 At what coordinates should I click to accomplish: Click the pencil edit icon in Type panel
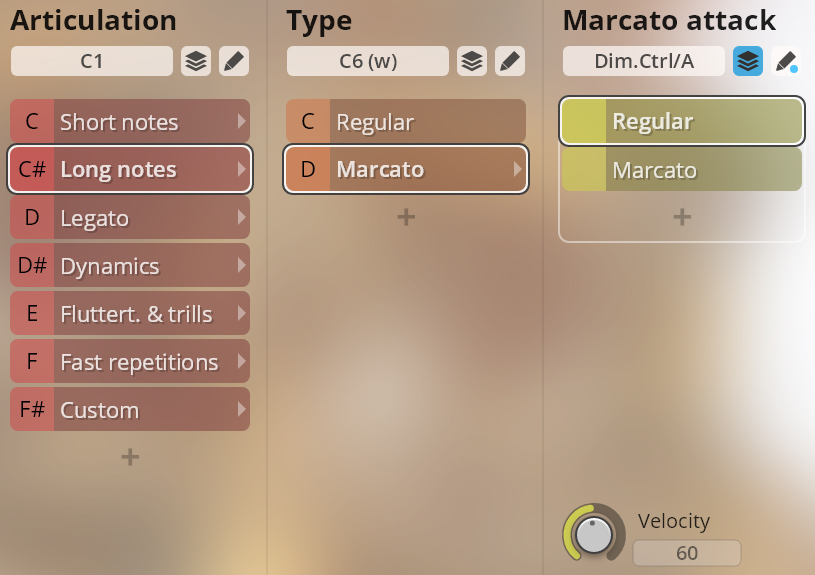(510, 61)
